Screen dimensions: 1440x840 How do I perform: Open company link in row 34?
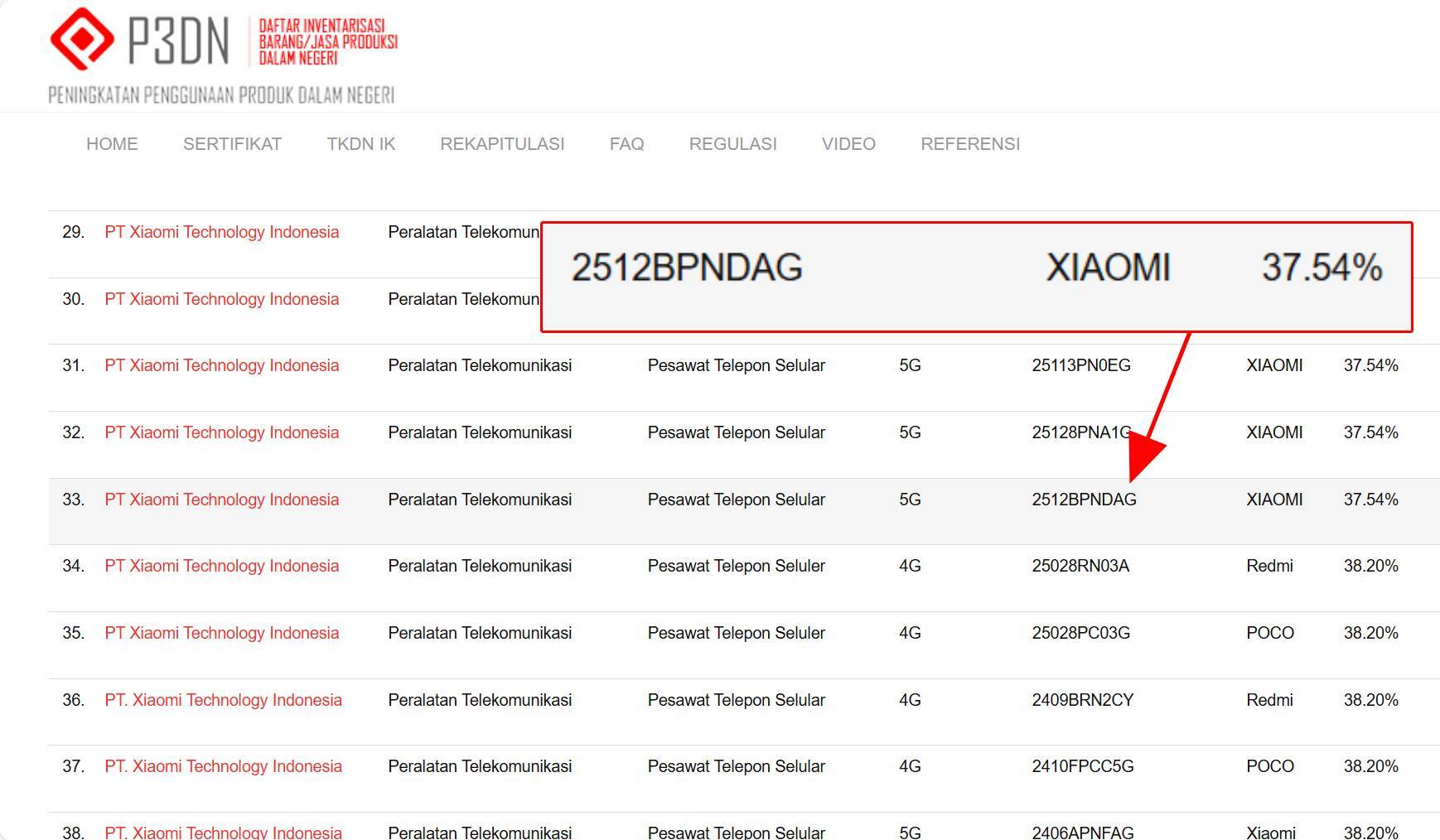[x=222, y=566]
